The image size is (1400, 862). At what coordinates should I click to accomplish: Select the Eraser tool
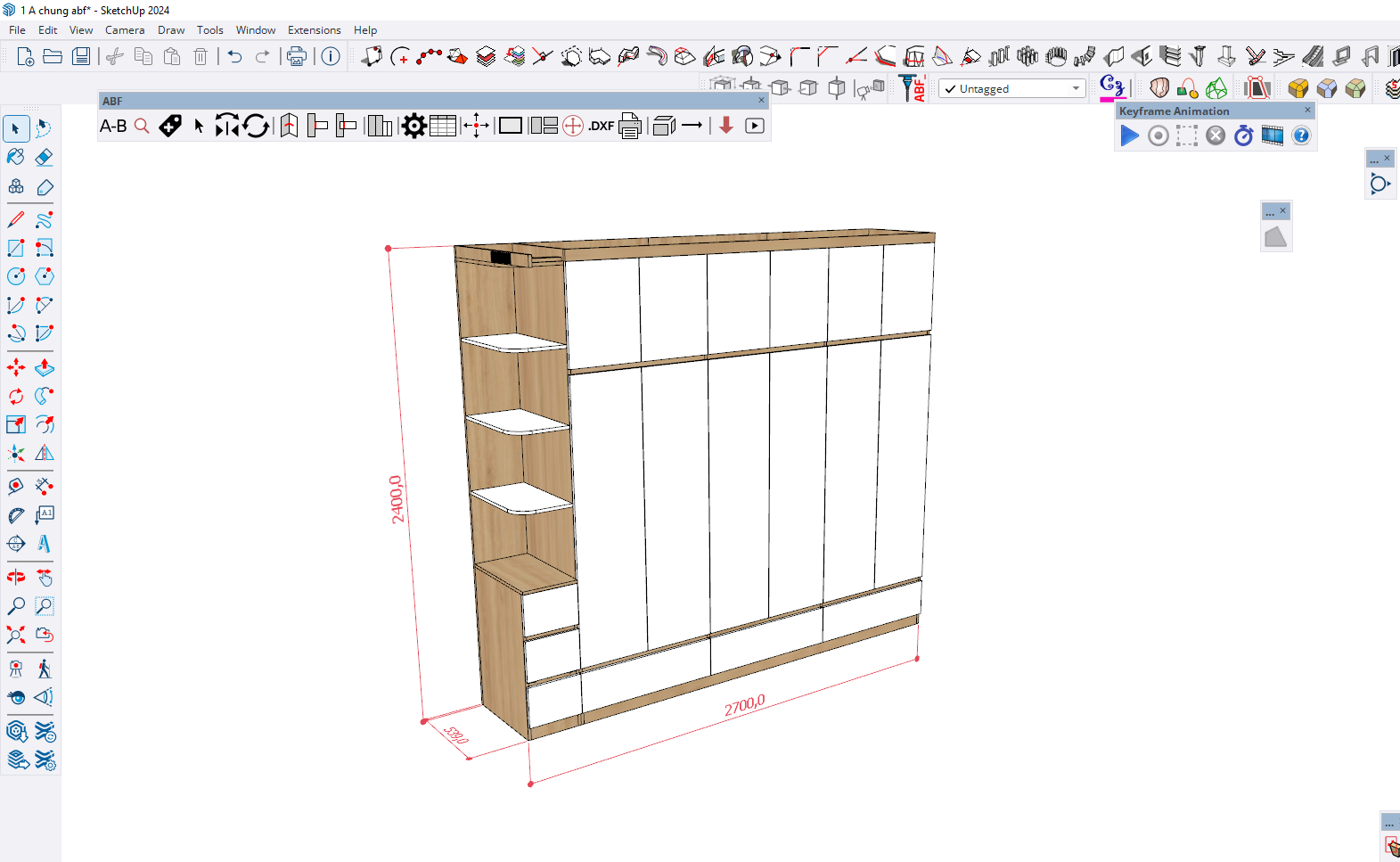tap(44, 158)
